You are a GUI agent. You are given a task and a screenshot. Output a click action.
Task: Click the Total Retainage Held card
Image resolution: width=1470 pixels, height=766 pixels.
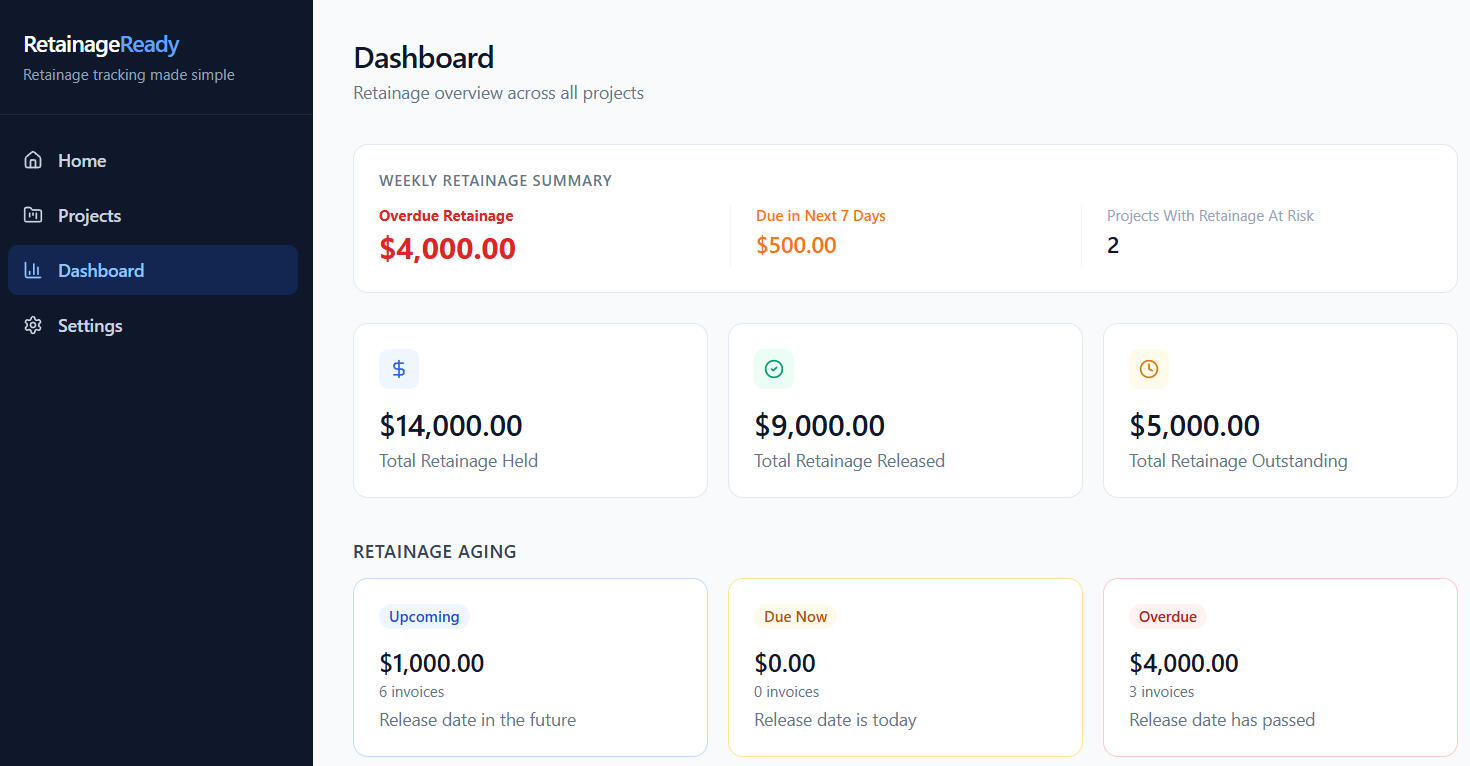point(530,410)
